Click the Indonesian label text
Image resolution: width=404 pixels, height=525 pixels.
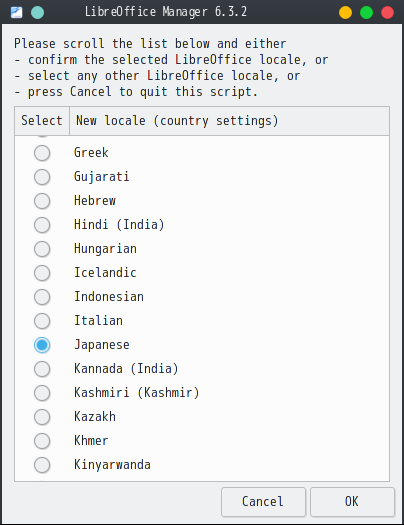point(109,297)
